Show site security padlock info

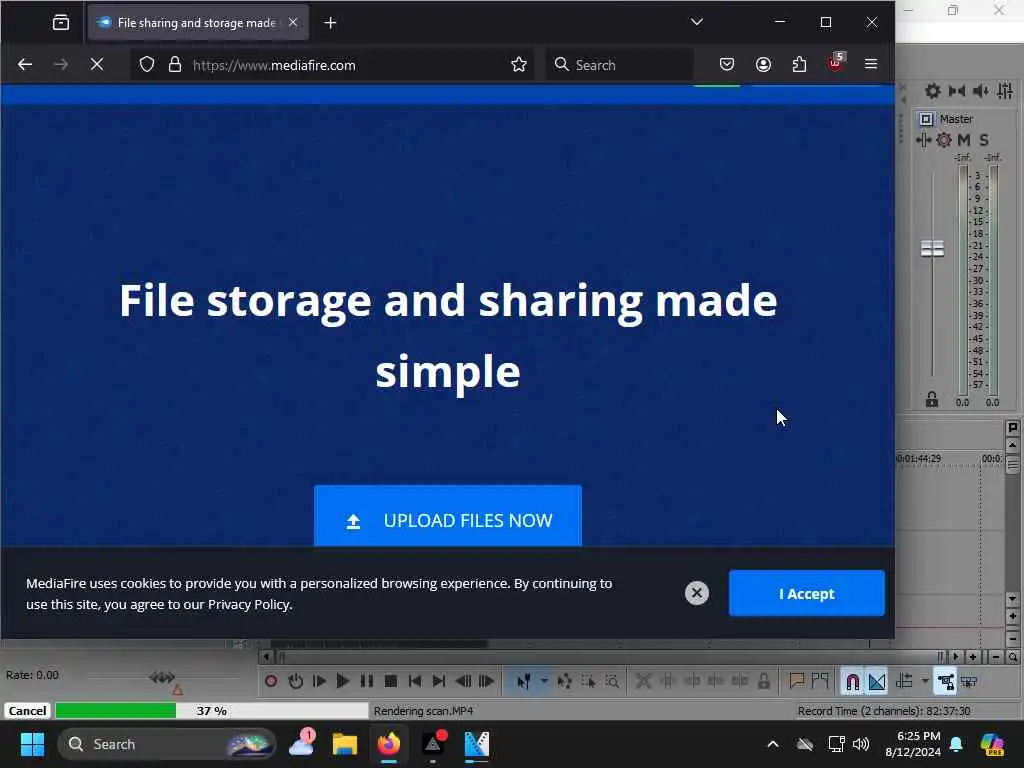pyautogui.click(x=175, y=65)
